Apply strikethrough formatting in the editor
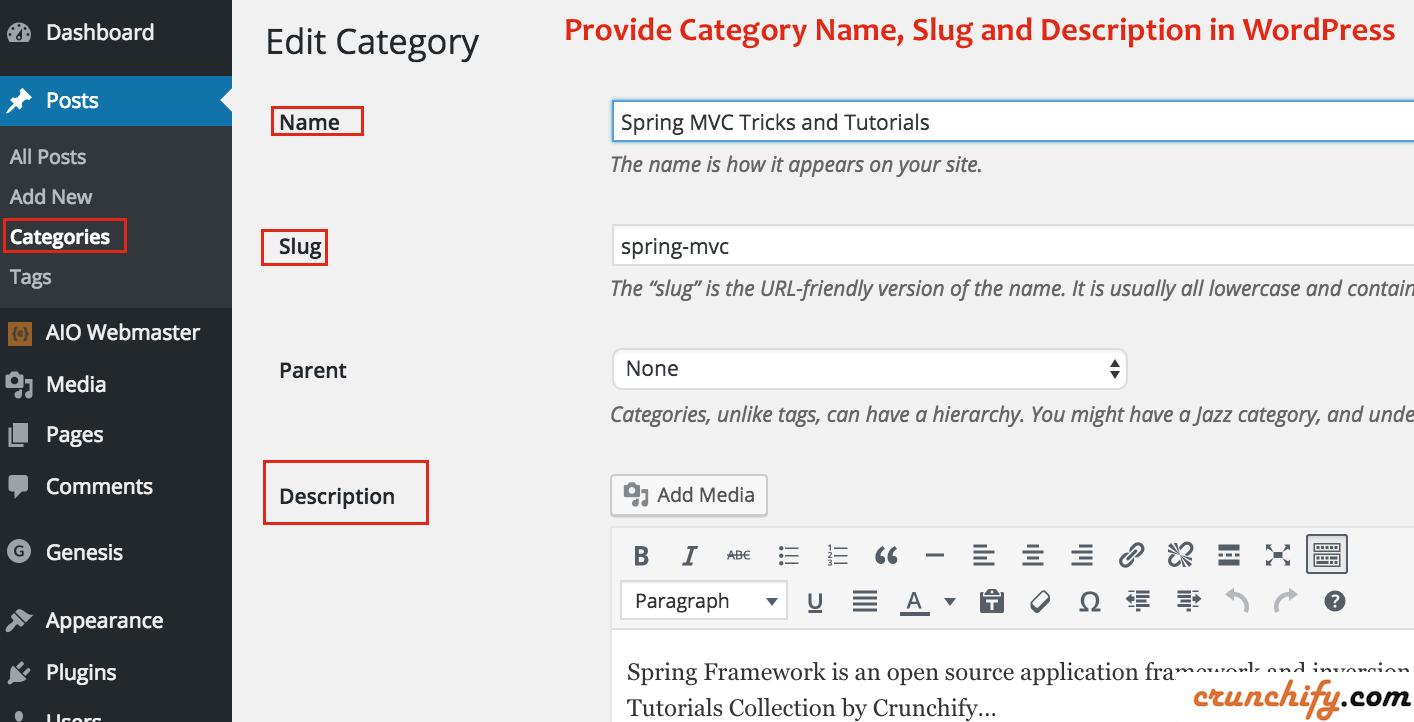Screen dimensions: 1414x722 (x=738, y=554)
